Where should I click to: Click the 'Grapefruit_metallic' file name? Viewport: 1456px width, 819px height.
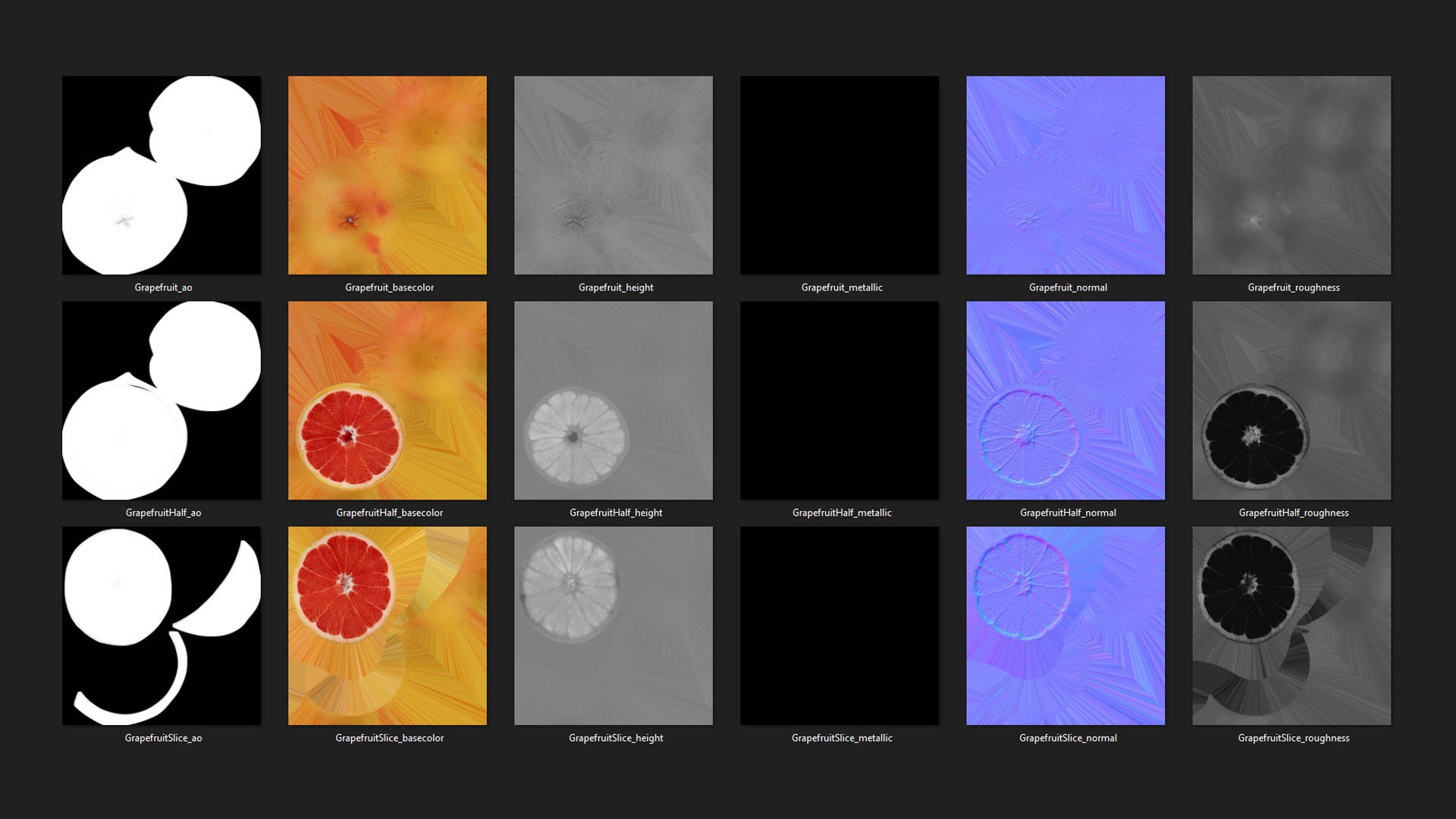pos(842,287)
